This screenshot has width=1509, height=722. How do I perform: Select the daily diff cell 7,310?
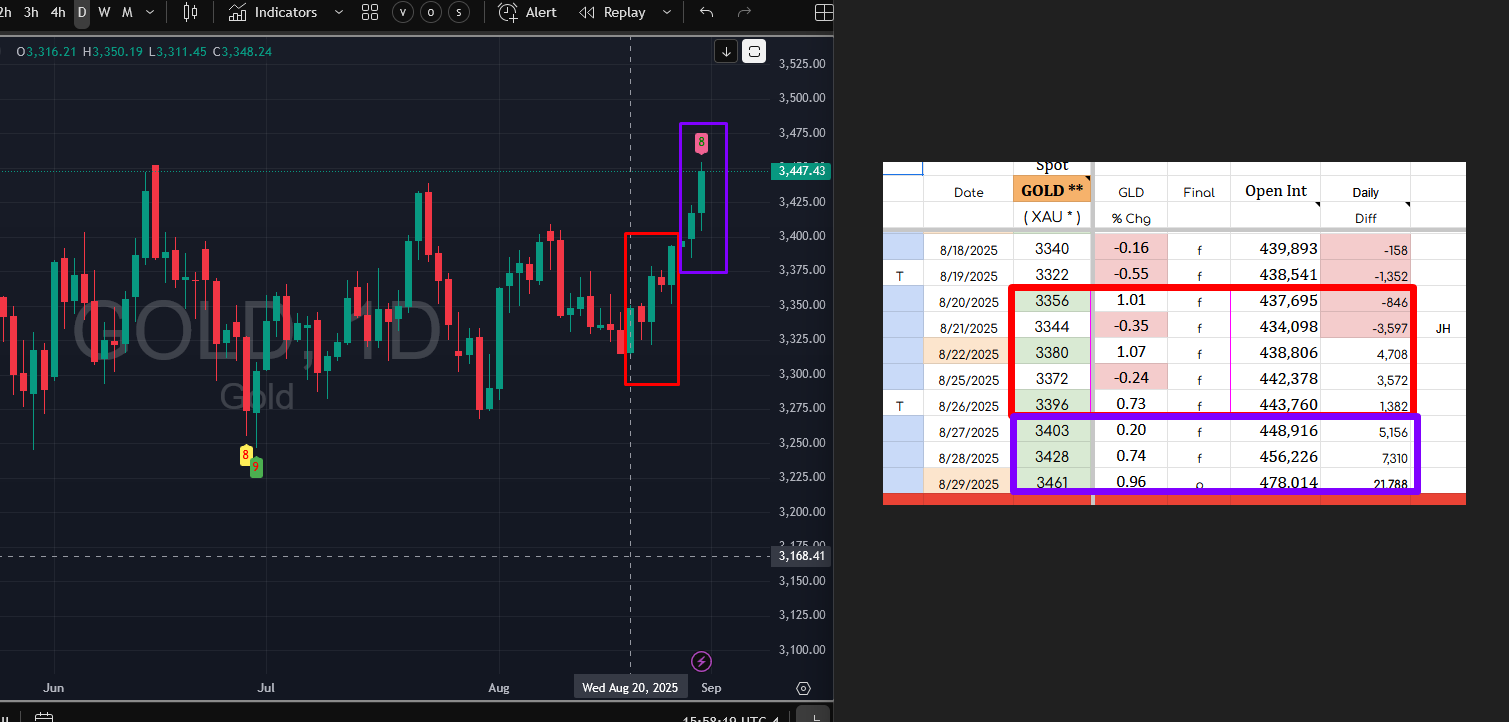click(x=1365, y=458)
